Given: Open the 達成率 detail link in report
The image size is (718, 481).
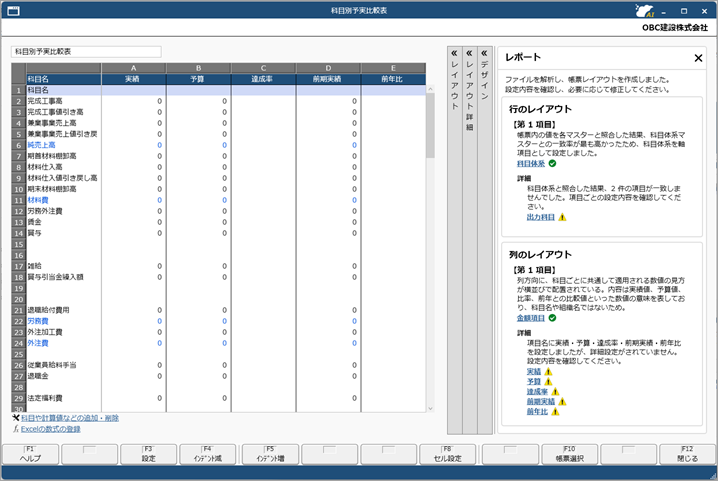Looking at the screenshot, I should (x=537, y=392).
